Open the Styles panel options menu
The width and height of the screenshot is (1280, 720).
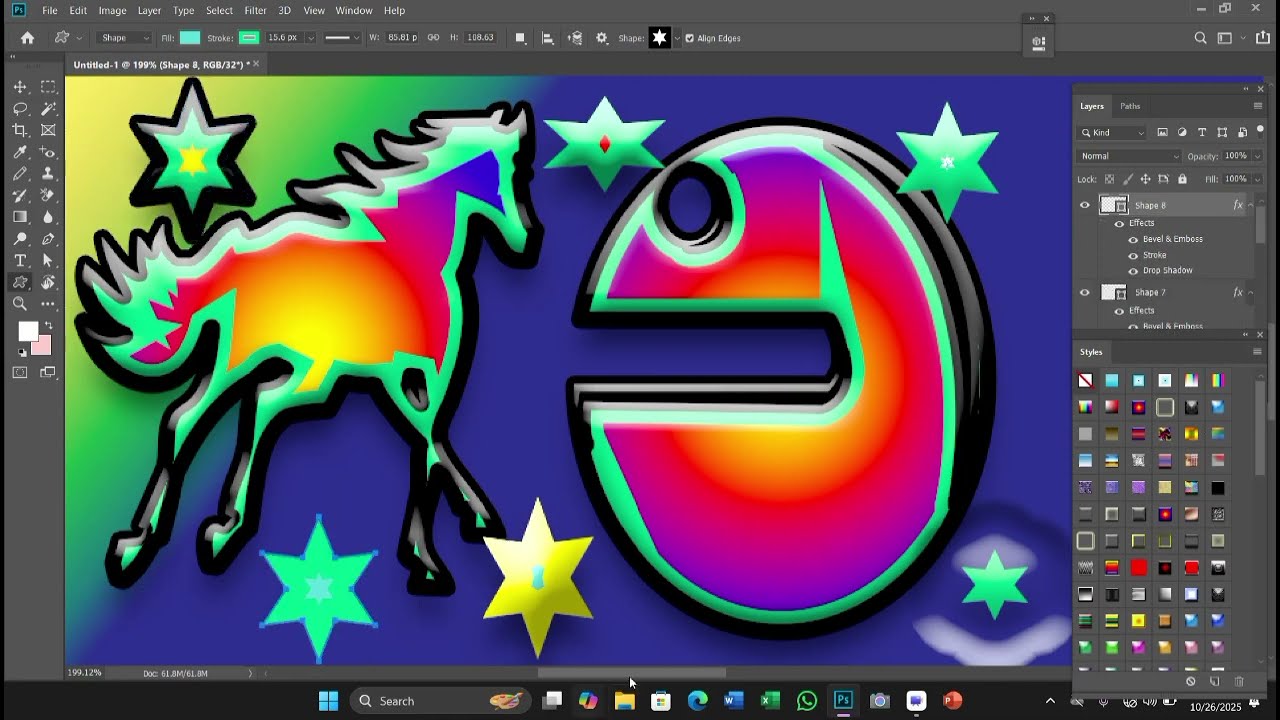point(1257,352)
